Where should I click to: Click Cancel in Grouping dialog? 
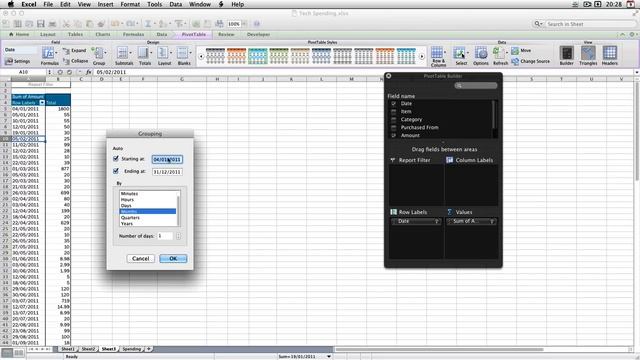(140, 258)
